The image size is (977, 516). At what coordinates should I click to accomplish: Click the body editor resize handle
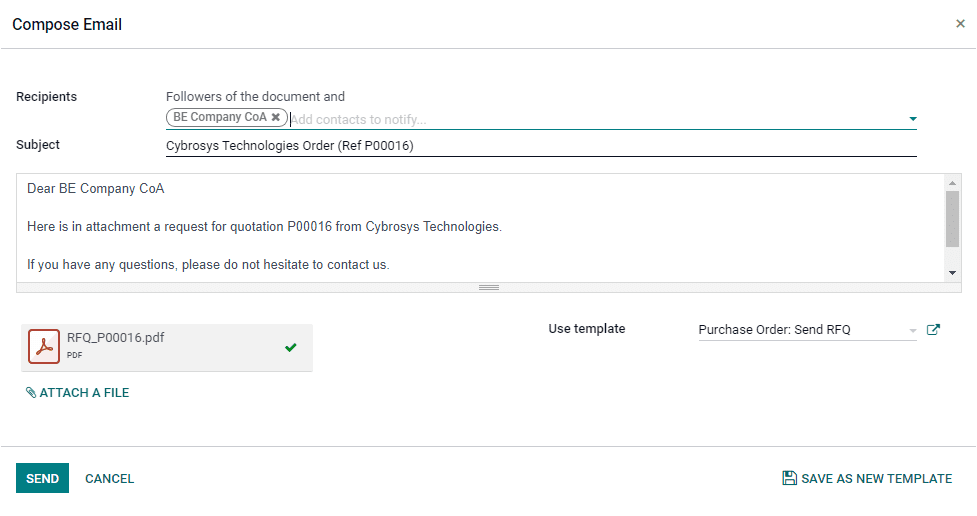pos(488,287)
